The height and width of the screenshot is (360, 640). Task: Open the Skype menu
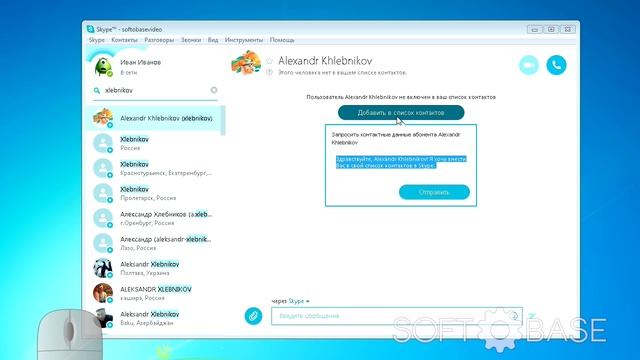(x=97, y=40)
